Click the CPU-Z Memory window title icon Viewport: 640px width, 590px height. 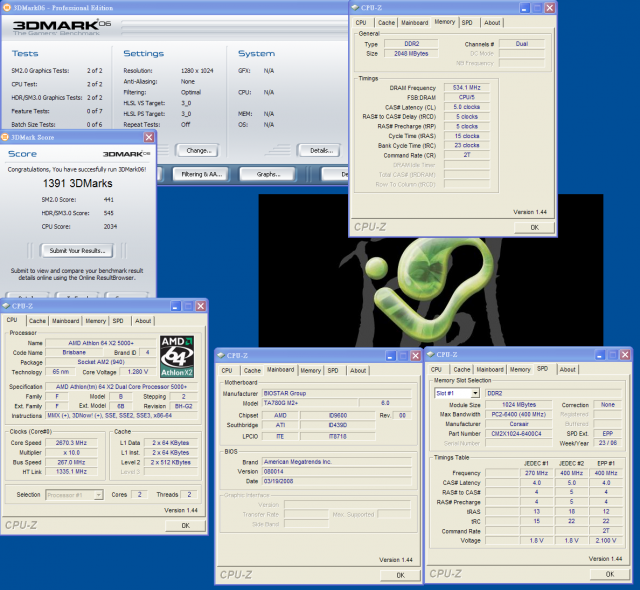tap(355, 8)
